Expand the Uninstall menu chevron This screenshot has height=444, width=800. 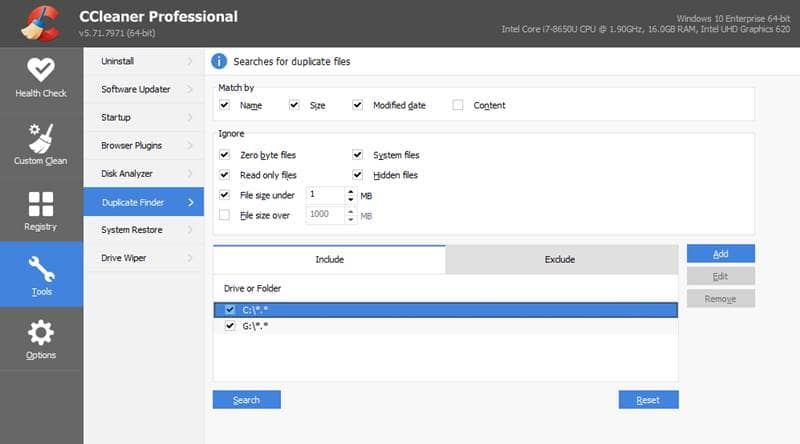click(x=190, y=62)
